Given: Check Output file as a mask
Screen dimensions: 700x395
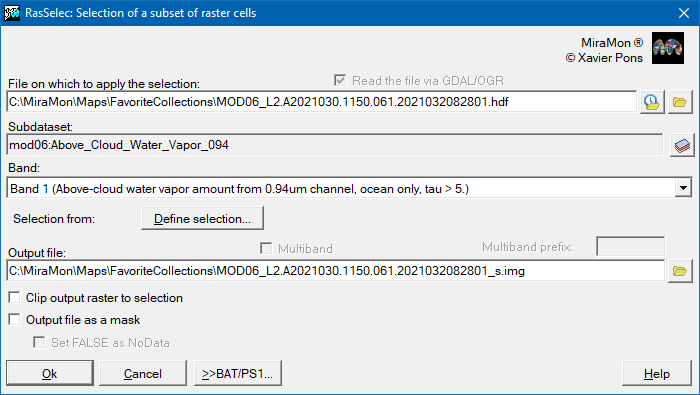Looking at the screenshot, I should tap(14, 320).
